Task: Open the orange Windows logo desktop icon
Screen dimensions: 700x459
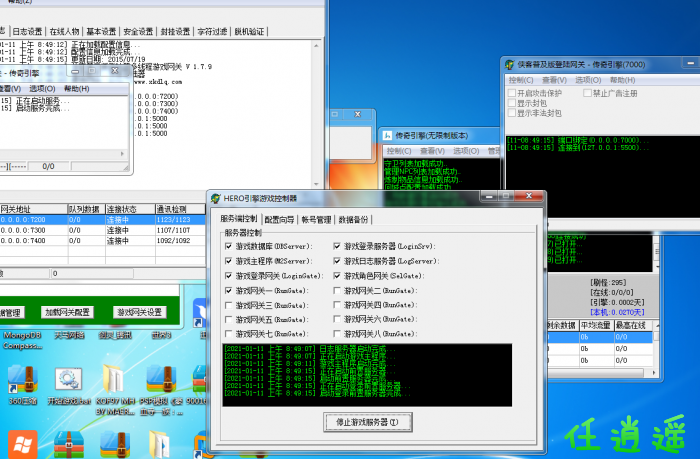Action: (22, 444)
